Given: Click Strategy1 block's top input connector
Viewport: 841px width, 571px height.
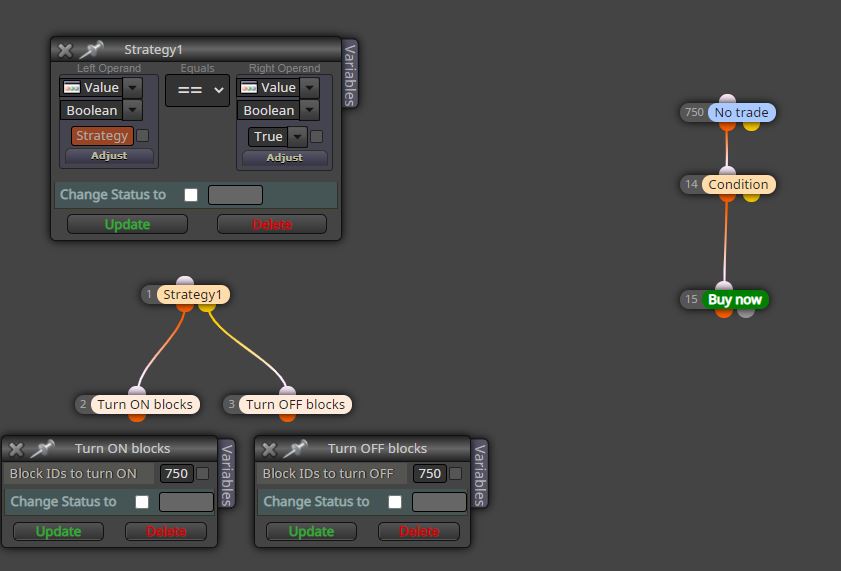Looking at the screenshot, I should click(x=185, y=281).
